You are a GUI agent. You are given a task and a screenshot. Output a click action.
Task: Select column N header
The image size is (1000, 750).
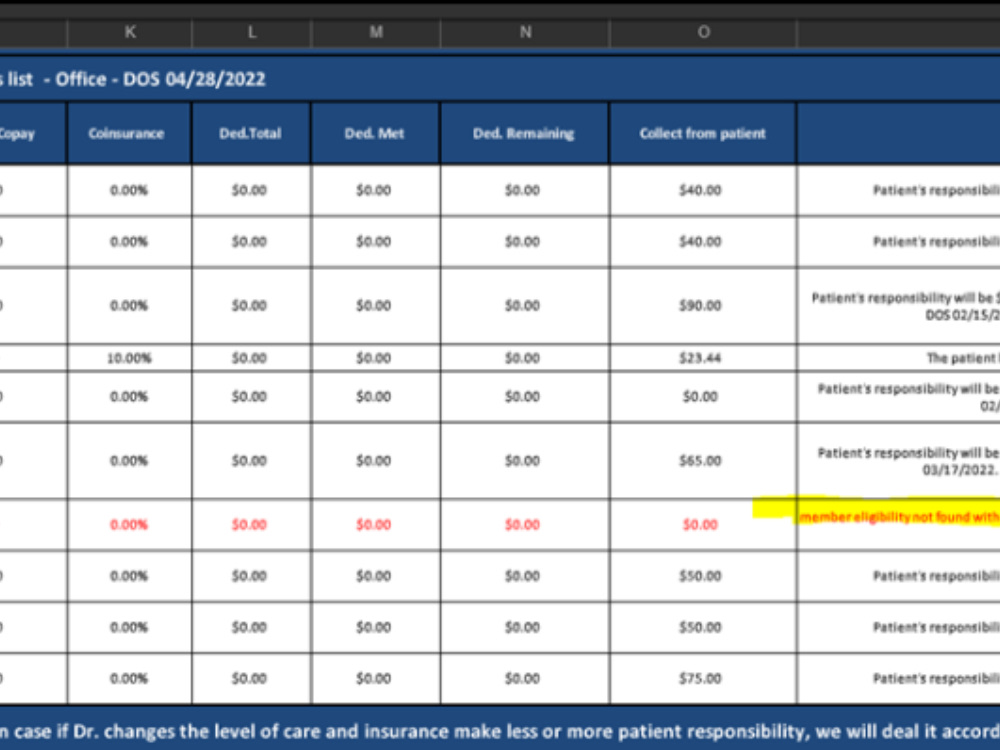[x=525, y=33]
